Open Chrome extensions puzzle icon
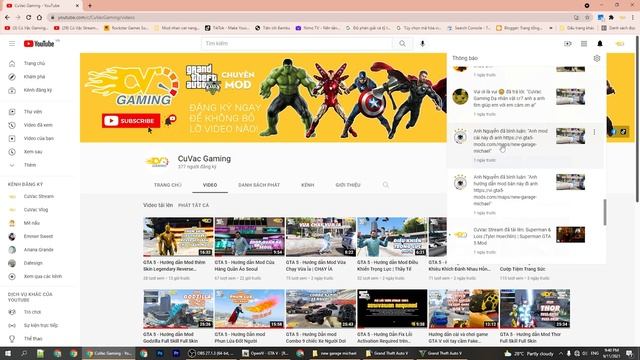 (x=611, y=18)
